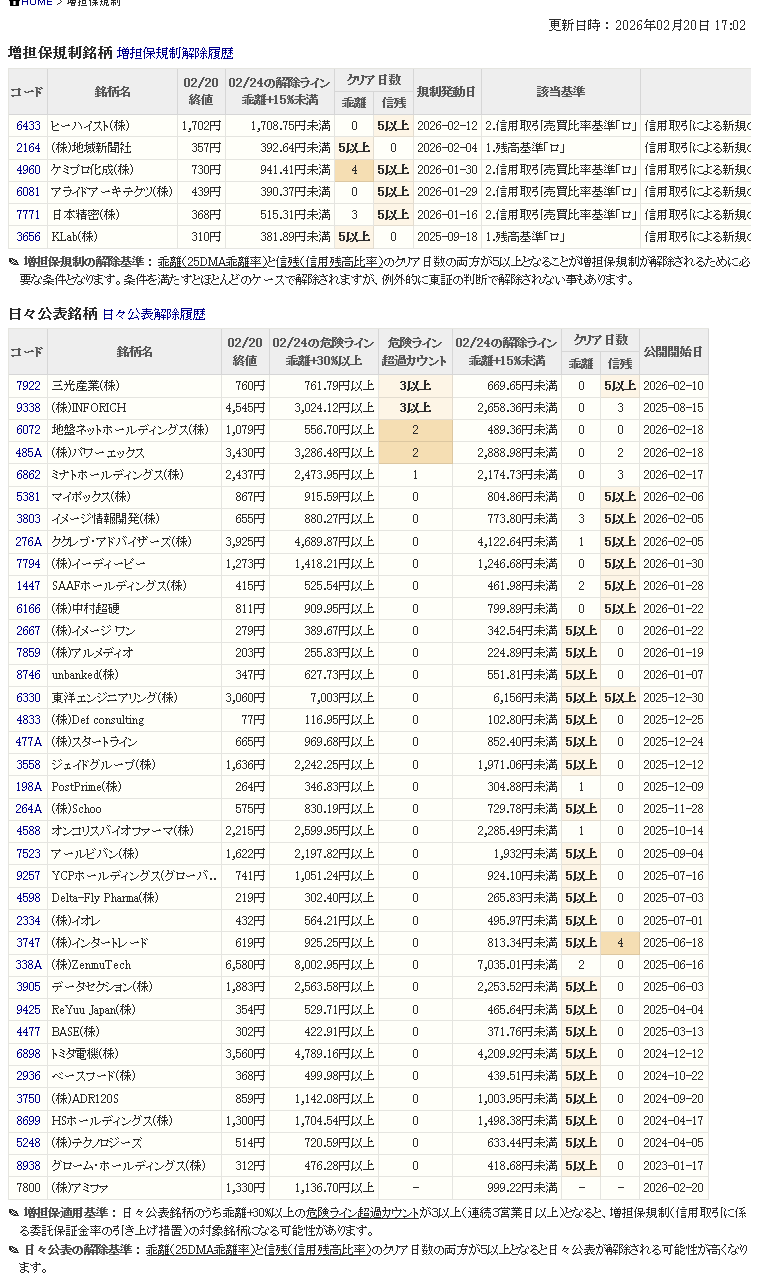
Task: Open stock code 4477 for BASE
Action: click(28, 1032)
